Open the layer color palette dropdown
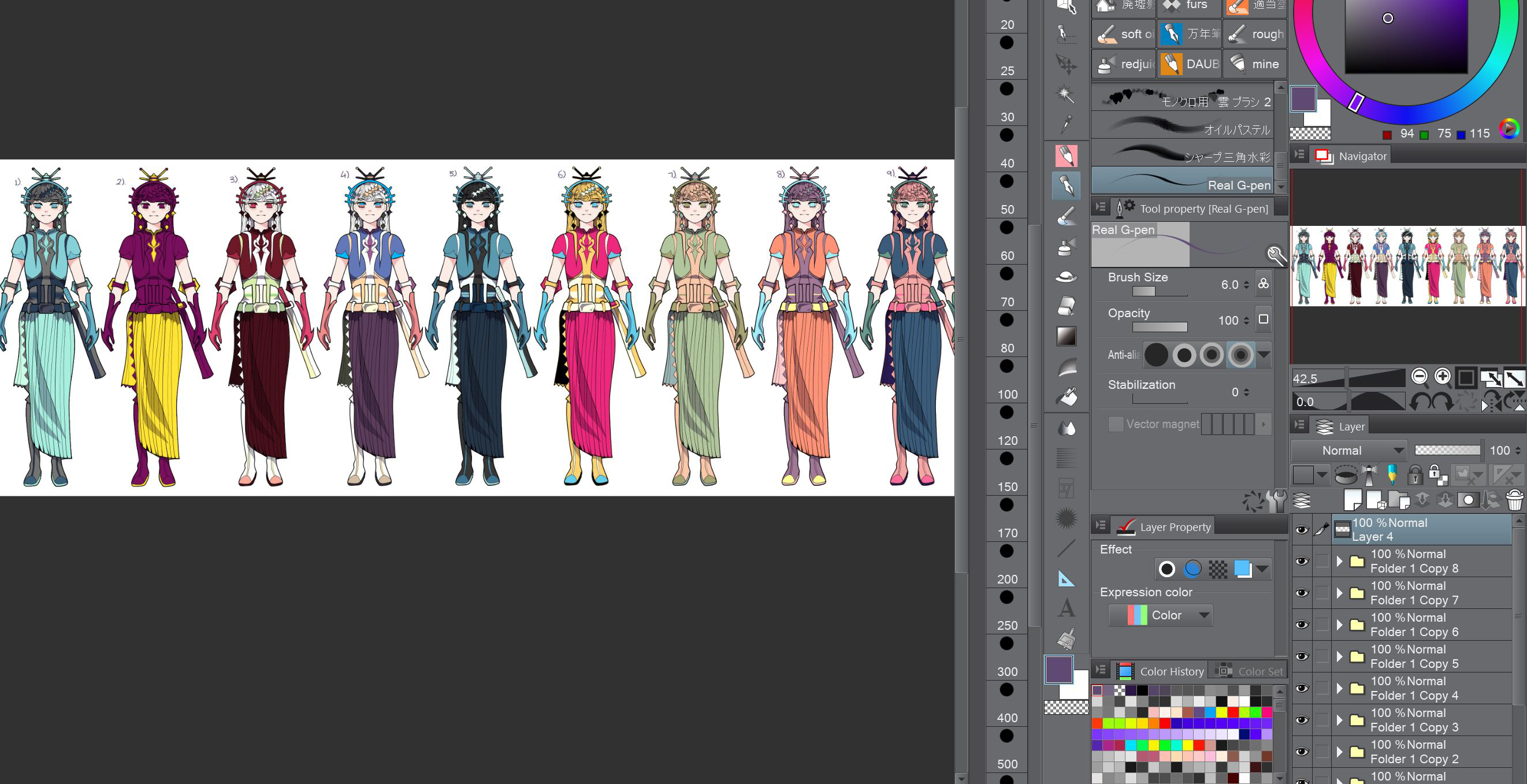Viewport: 1527px width, 784px height. 1321,475
